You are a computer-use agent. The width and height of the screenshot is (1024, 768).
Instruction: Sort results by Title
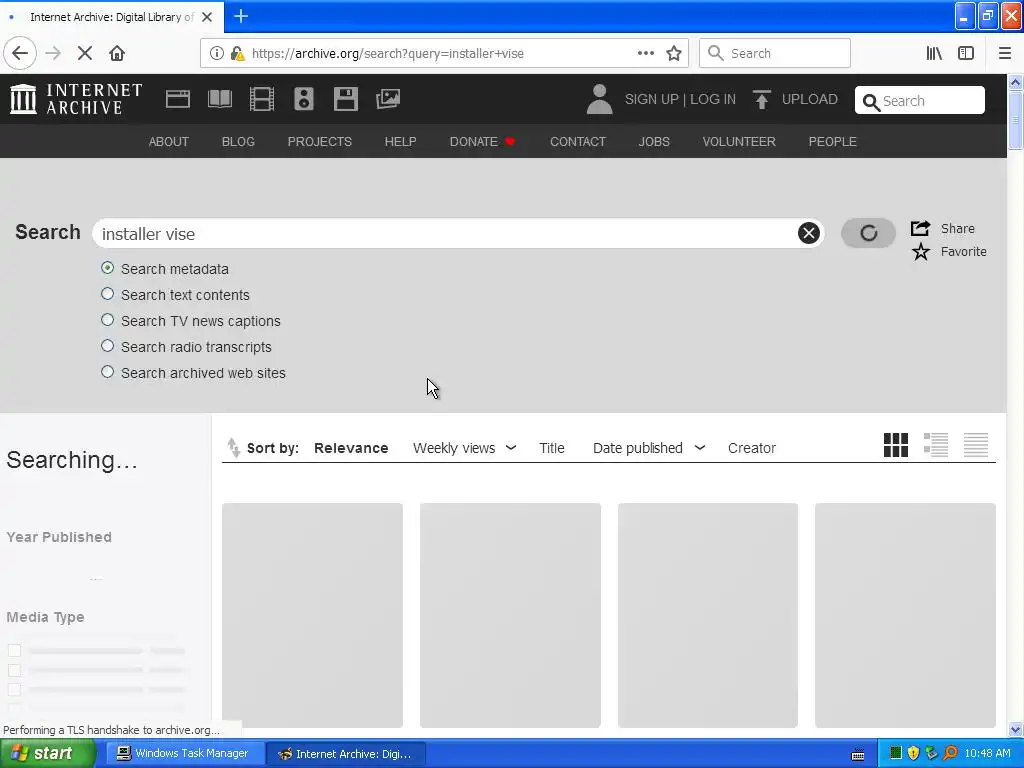click(552, 448)
